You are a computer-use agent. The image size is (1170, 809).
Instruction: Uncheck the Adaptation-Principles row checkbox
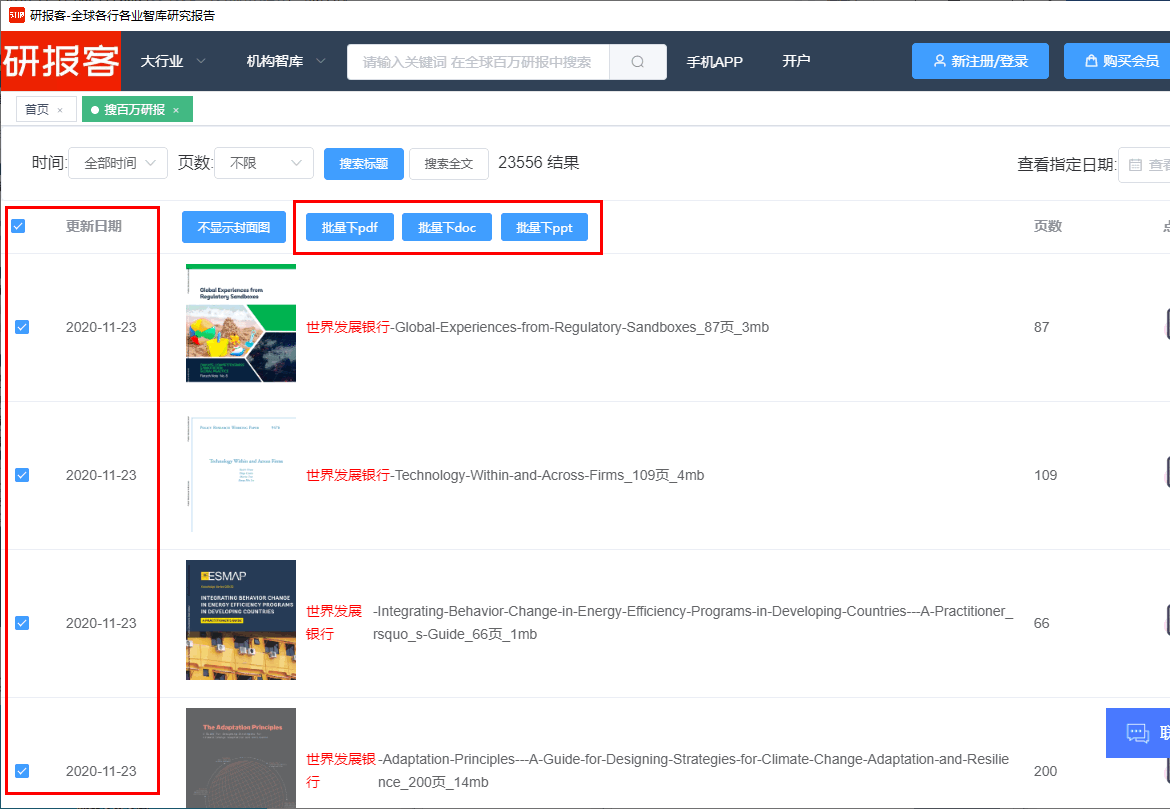[x=22, y=770]
